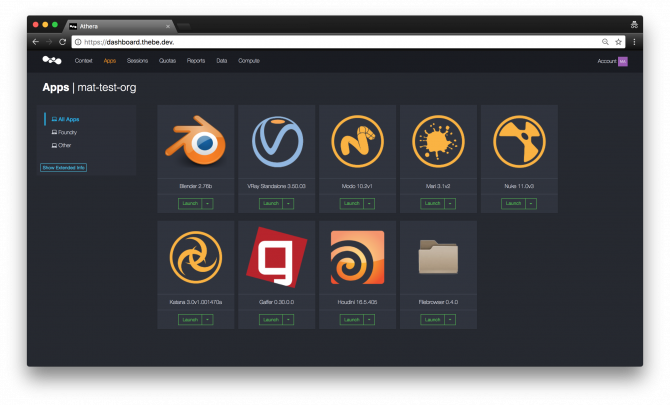670x405 pixels.
Task: Click the Gaffer app icon
Action: tap(277, 257)
